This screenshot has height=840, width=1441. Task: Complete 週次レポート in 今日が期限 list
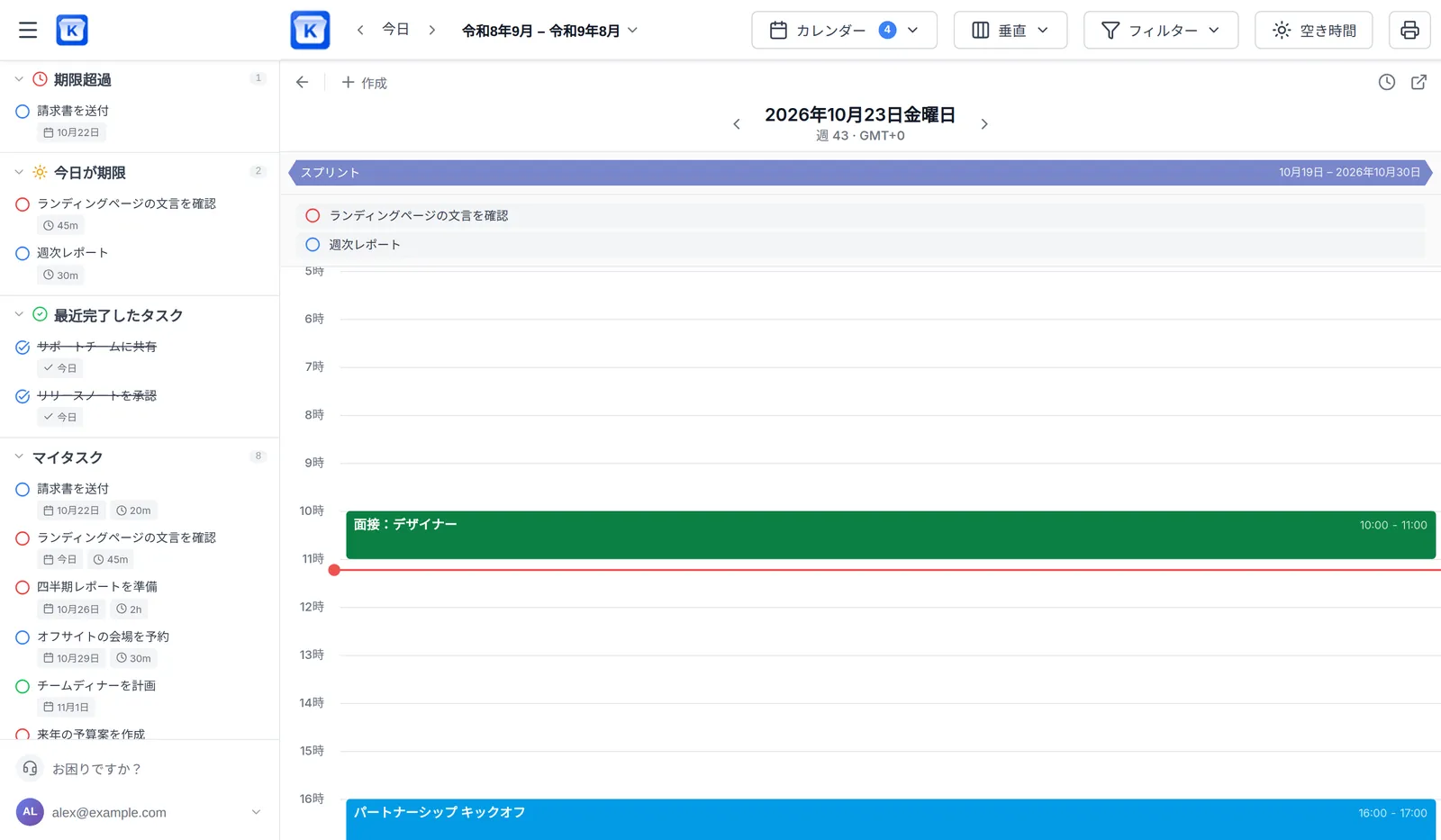click(x=23, y=254)
